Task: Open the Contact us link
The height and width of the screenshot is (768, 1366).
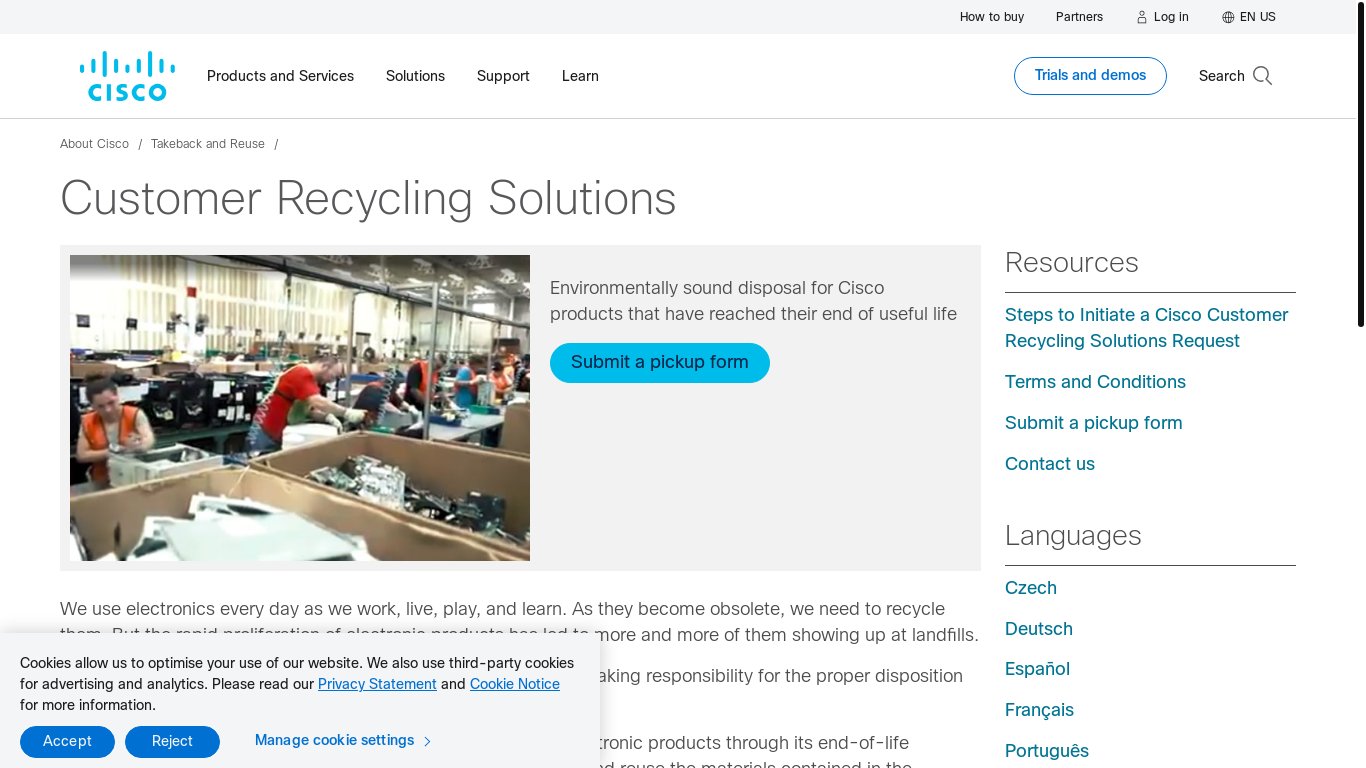Action: pyautogui.click(x=1050, y=464)
